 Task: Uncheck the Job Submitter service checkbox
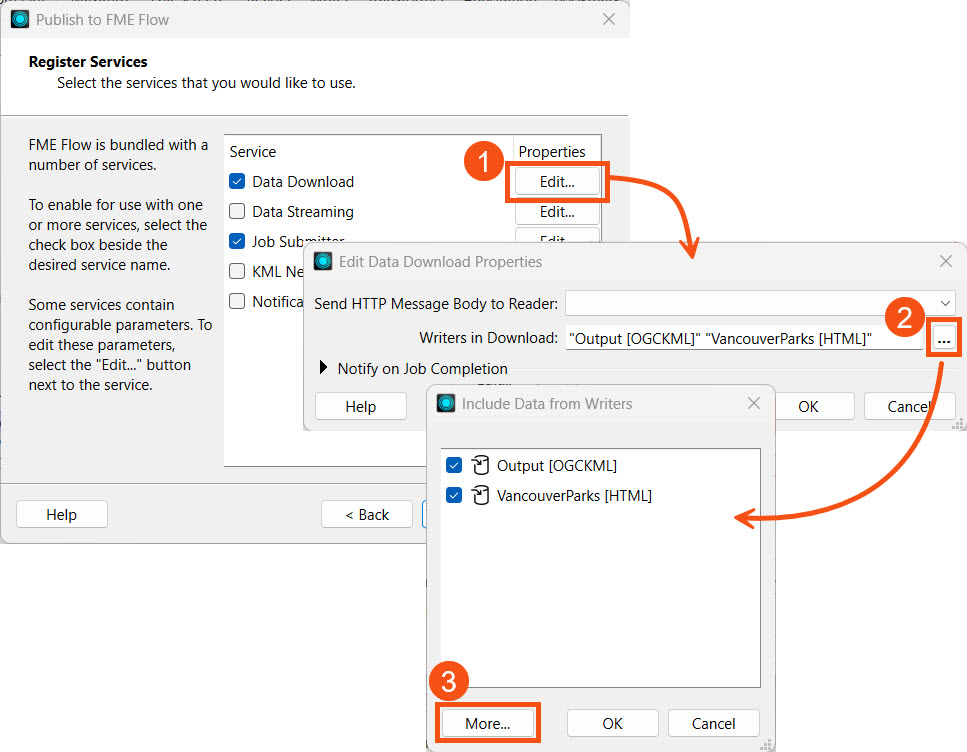coord(237,241)
